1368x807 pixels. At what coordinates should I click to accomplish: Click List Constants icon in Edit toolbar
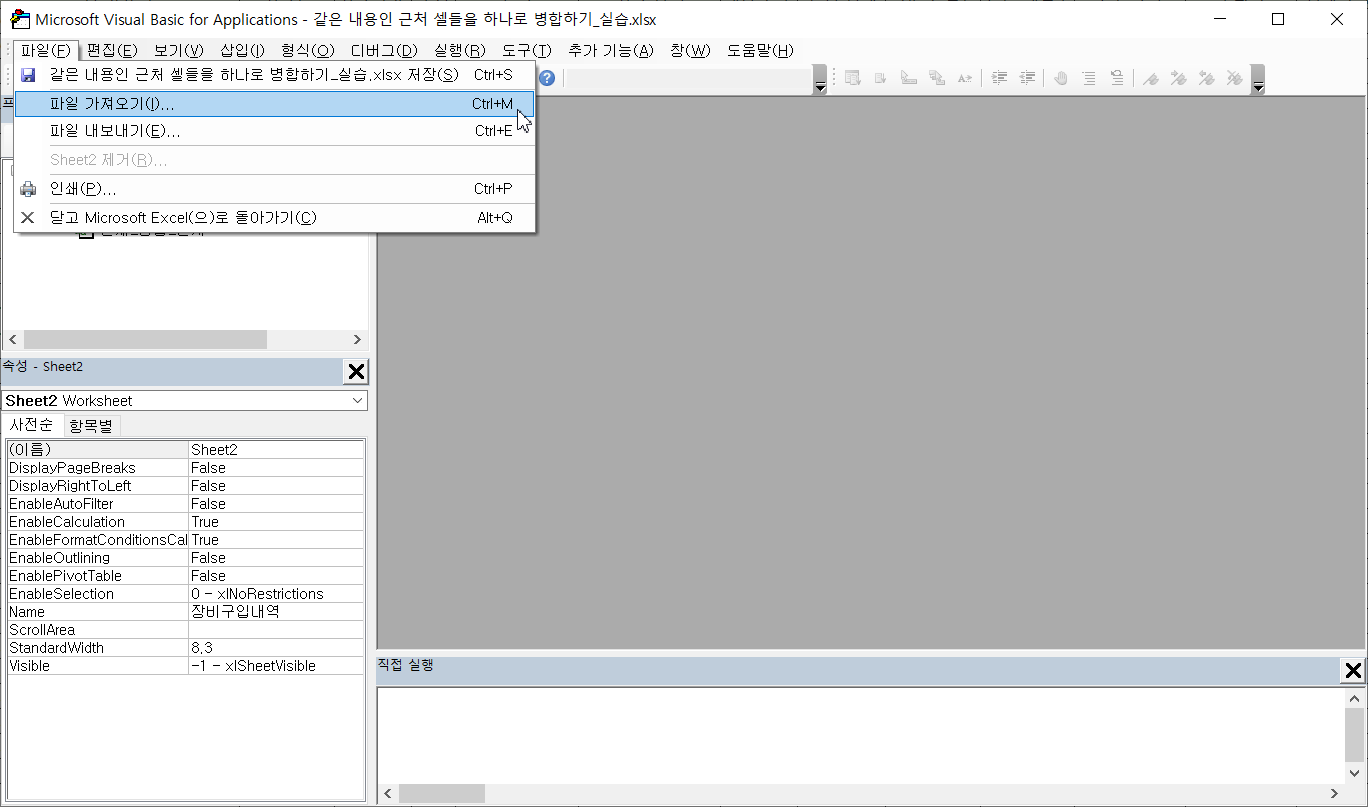[x=881, y=78]
